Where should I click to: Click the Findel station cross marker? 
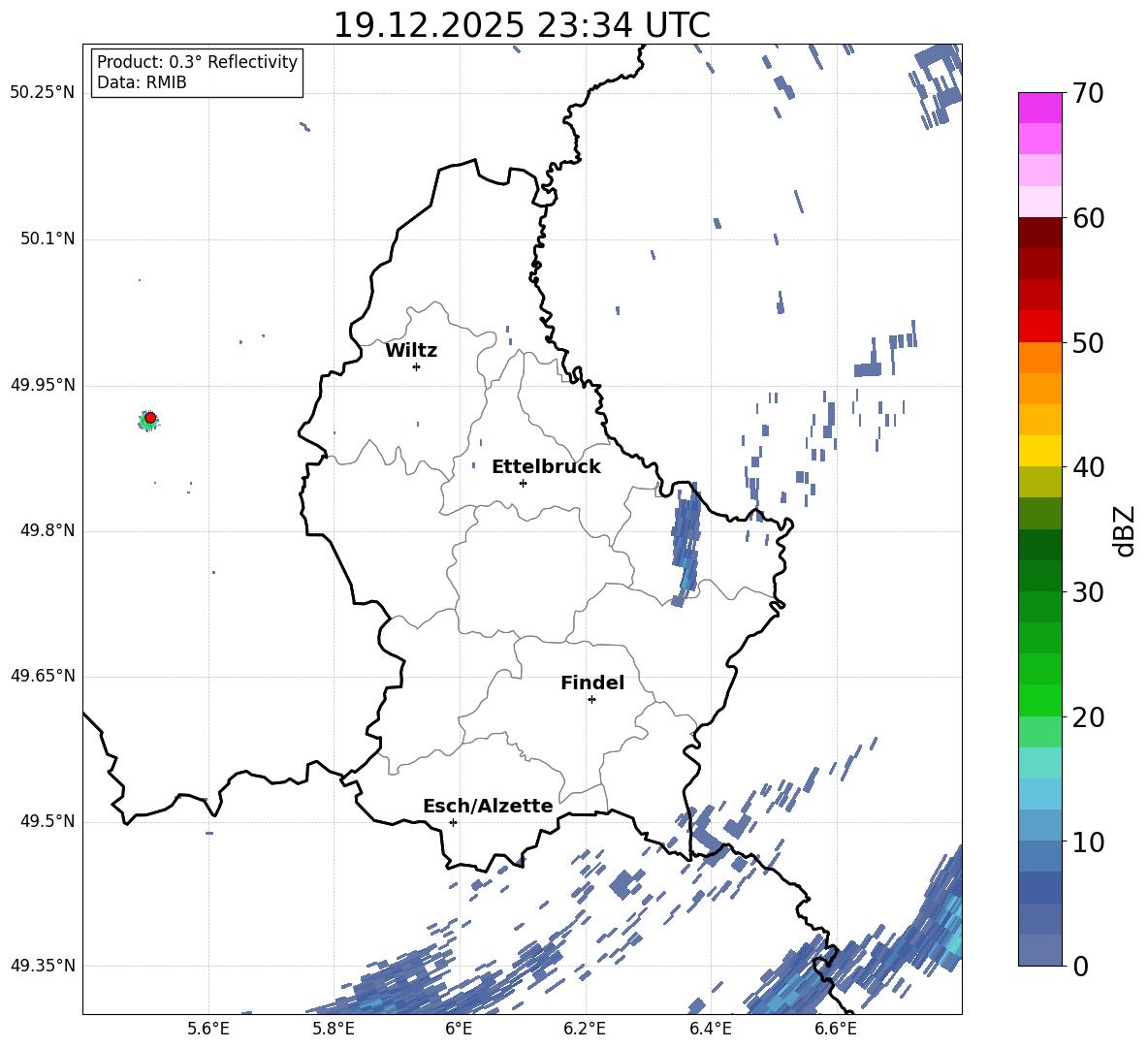tap(591, 700)
